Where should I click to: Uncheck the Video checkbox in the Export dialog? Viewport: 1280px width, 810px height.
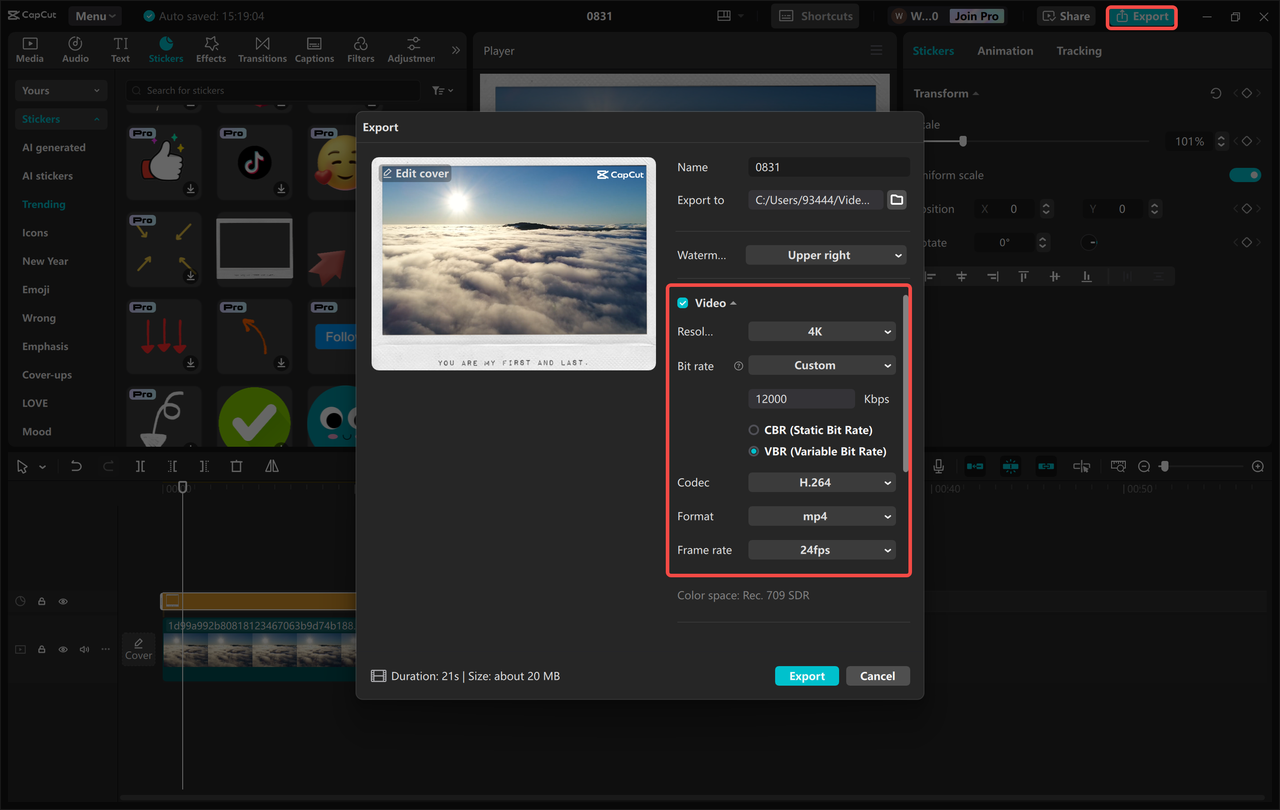(682, 302)
